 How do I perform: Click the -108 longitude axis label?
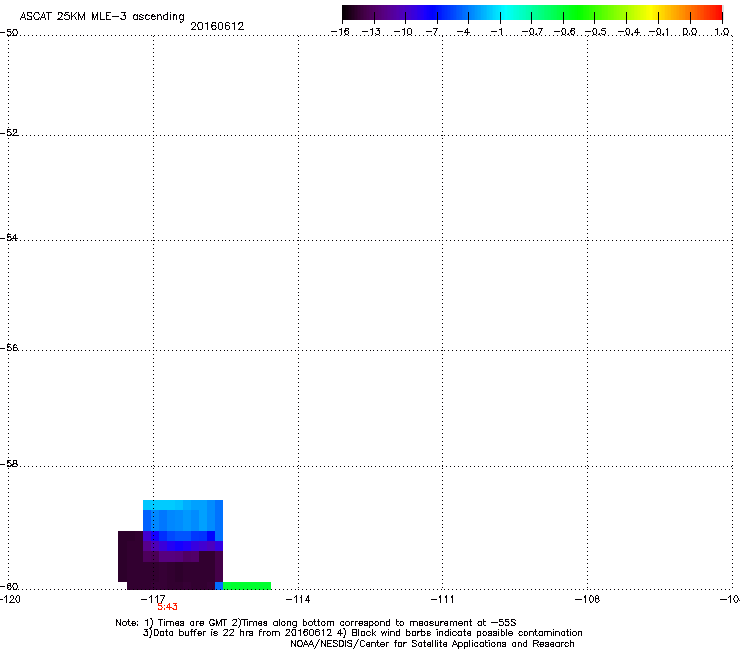click(588, 599)
